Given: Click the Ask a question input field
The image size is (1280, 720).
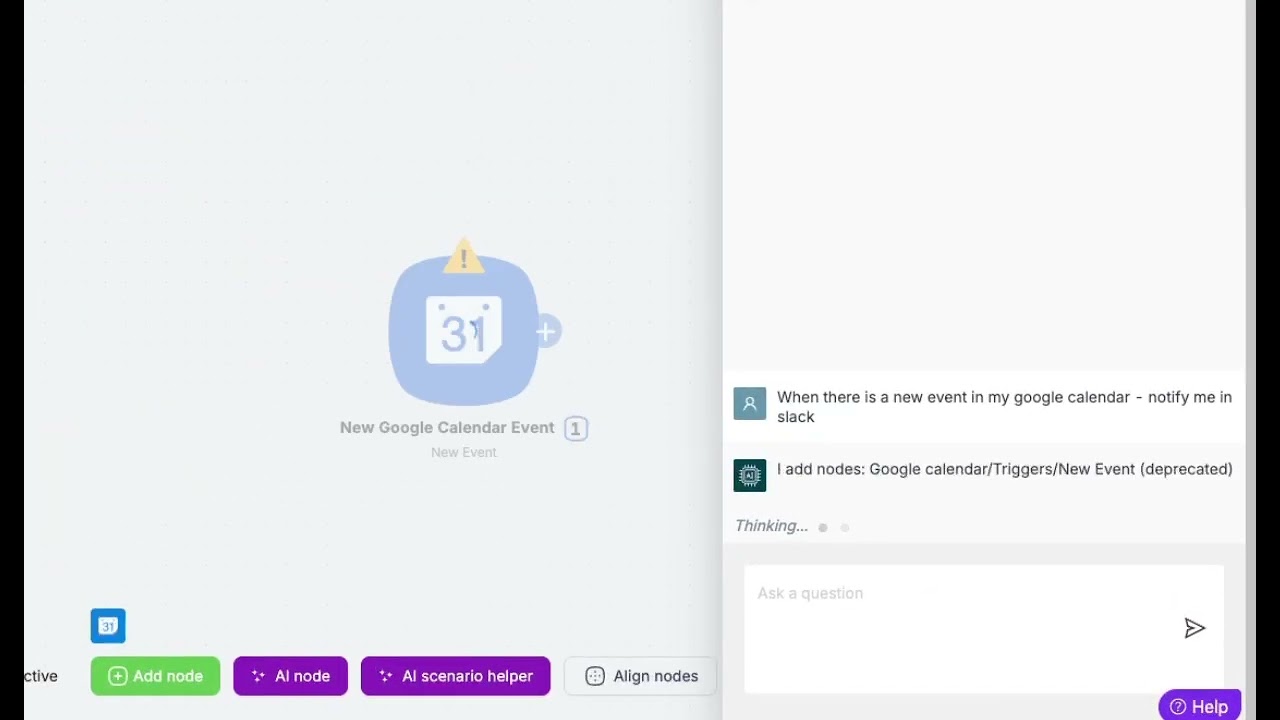Looking at the screenshot, I should click(960, 594).
